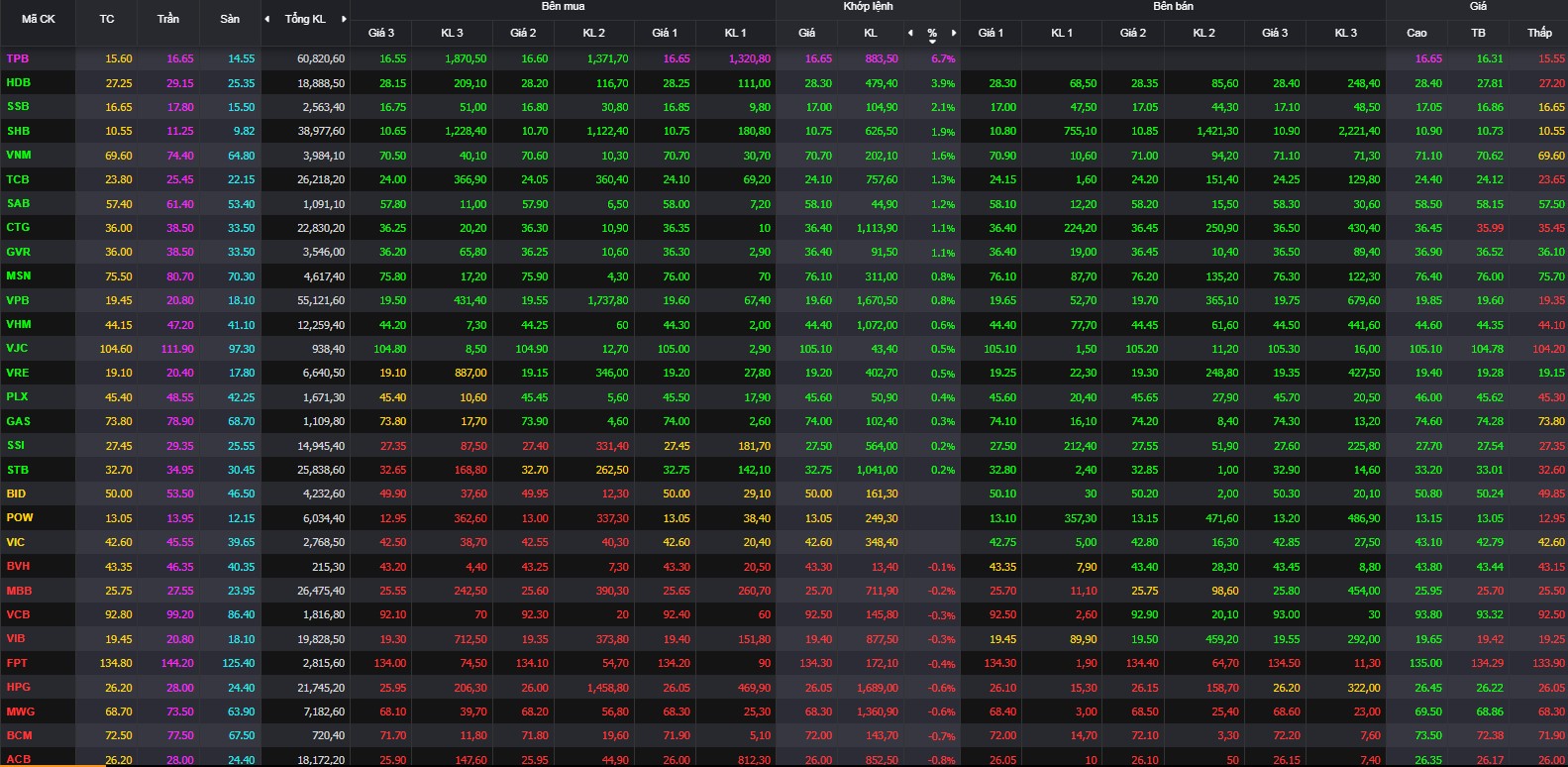Click the left arrow beside the % header

click(911, 33)
